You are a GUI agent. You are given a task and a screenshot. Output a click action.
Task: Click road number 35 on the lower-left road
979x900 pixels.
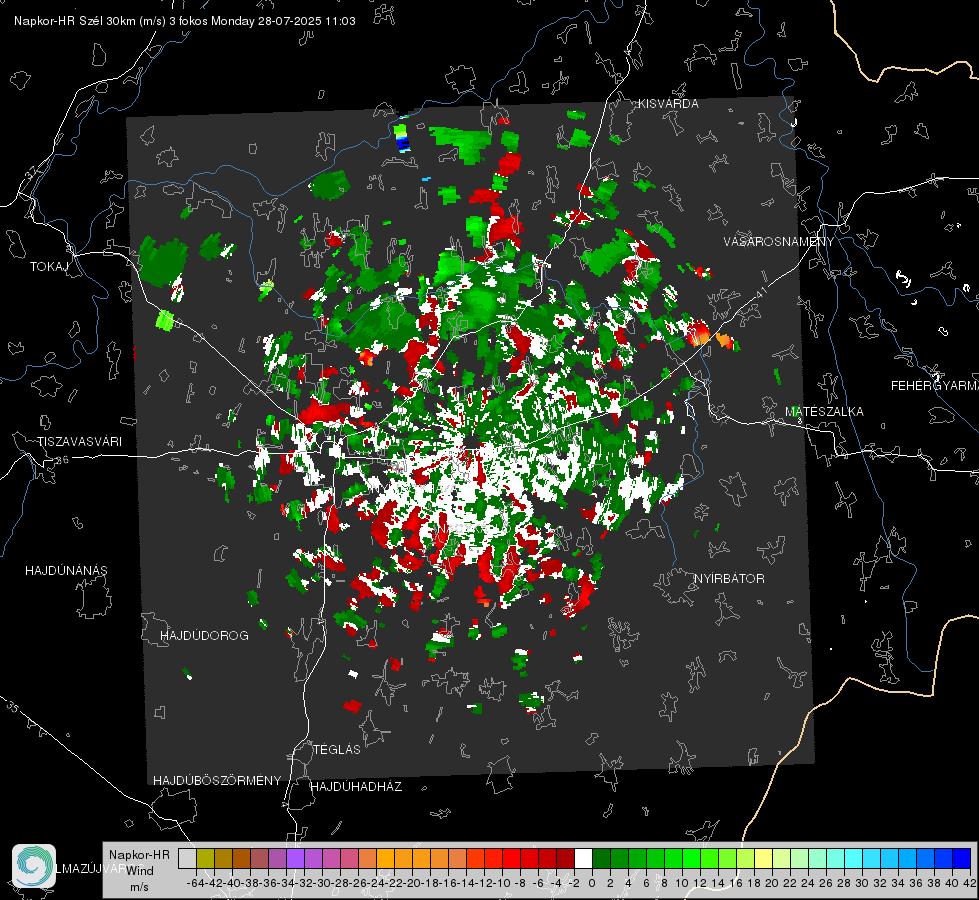click(13, 706)
